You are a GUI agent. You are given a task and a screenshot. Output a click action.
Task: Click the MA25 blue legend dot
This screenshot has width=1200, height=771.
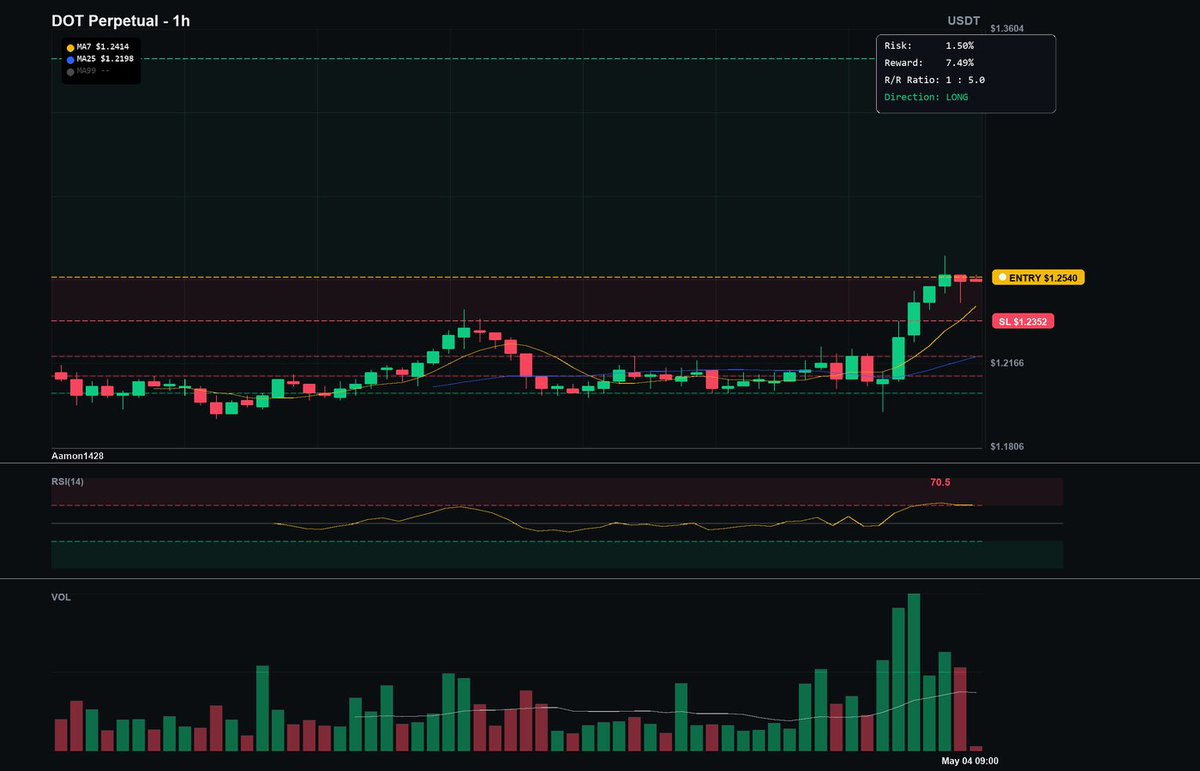[x=70, y=59]
